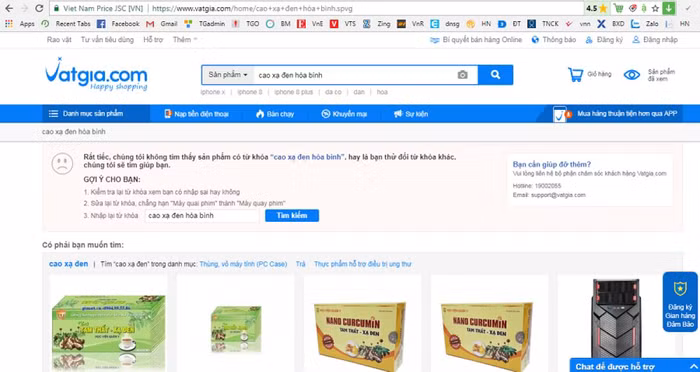Open the first Nano Curcumin box thumbnail
Image resolution: width=700 pixels, height=372 pixels.
pyautogui.click(x=361, y=336)
